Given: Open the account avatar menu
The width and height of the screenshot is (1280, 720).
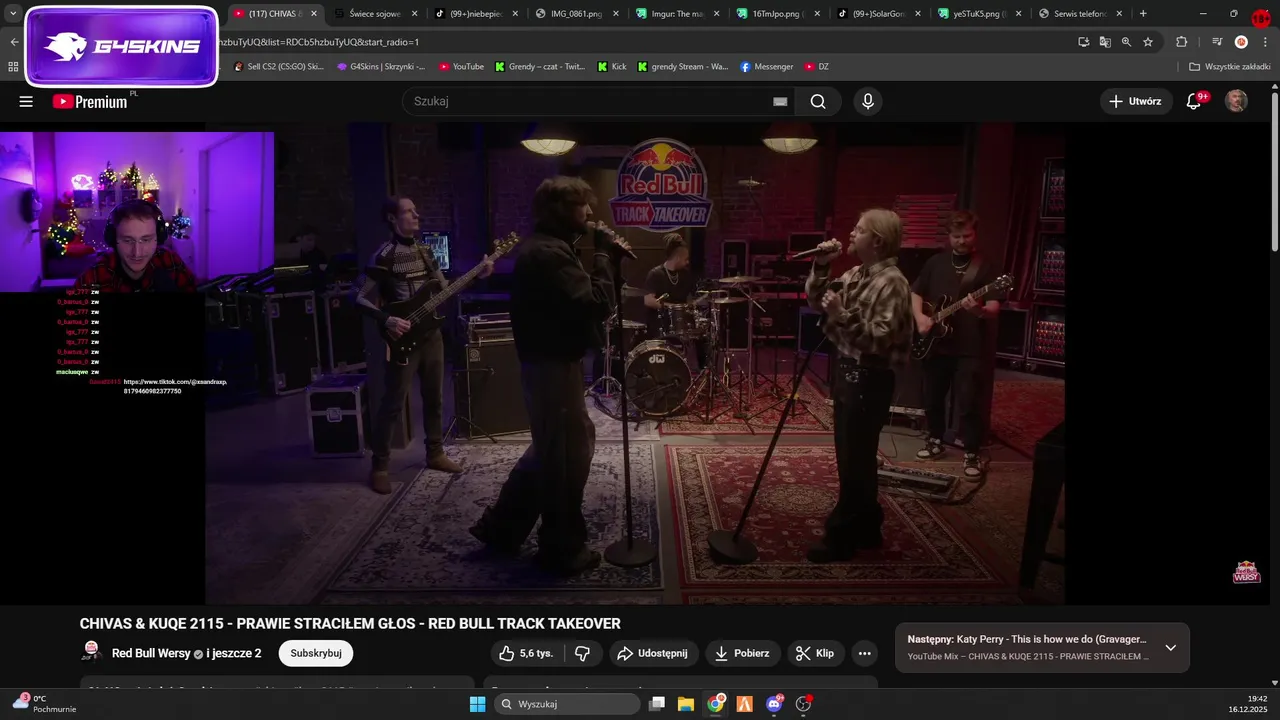Looking at the screenshot, I should (x=1237, y=101).
